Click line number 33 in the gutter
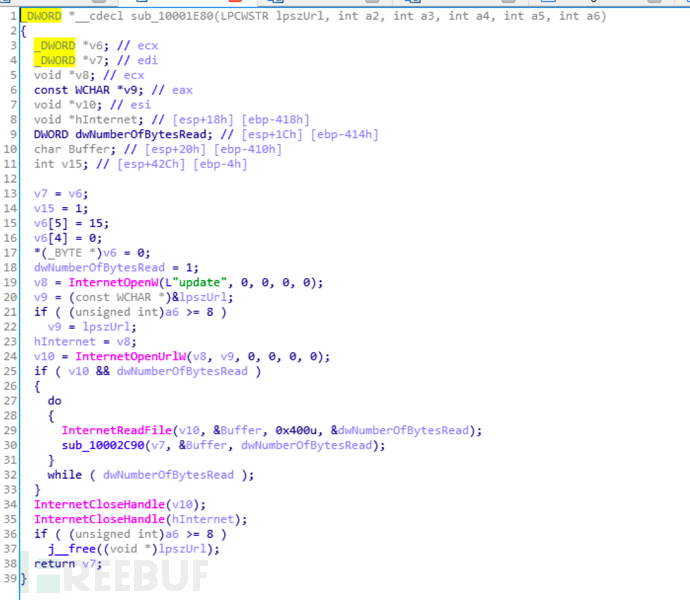Screen dimensions: 690x600 click(10, 490)
